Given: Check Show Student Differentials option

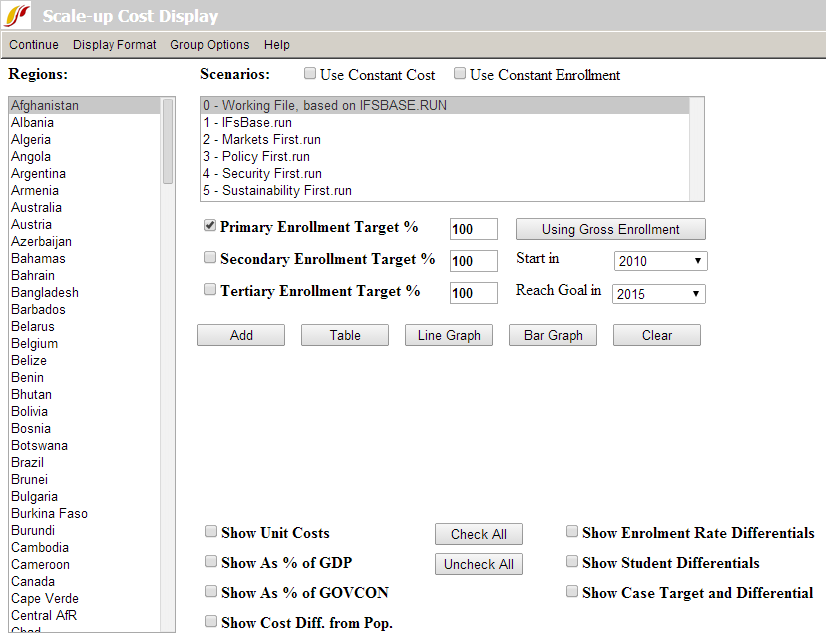Looking at the screenshot, I should [572, 562].
